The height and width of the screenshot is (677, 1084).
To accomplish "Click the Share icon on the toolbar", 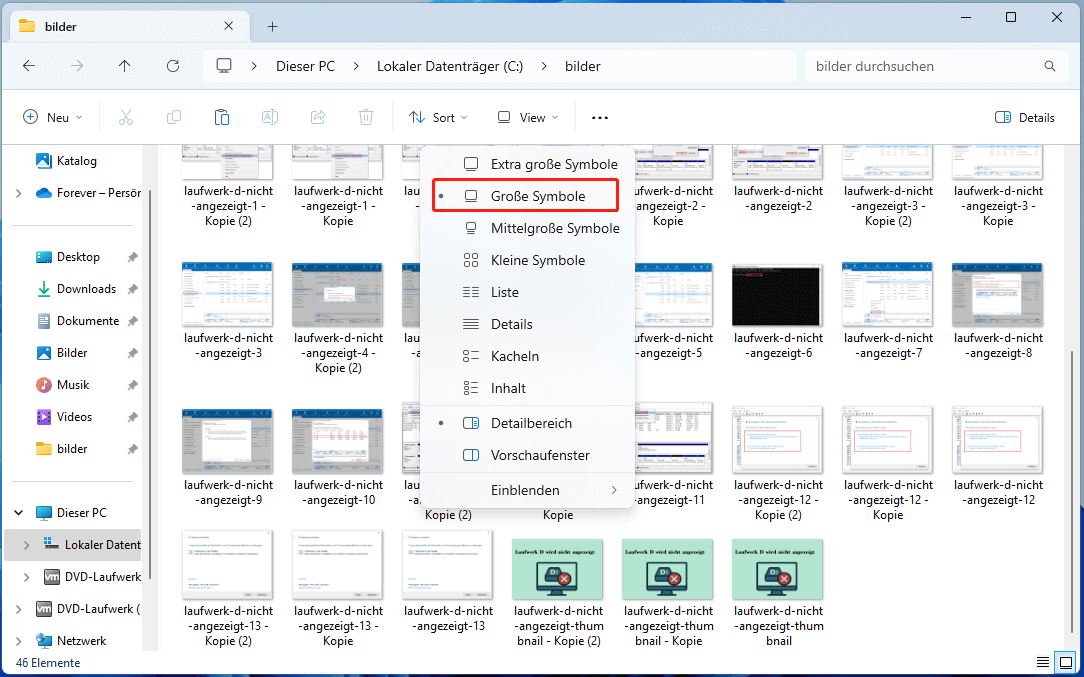I will (317, 117).
